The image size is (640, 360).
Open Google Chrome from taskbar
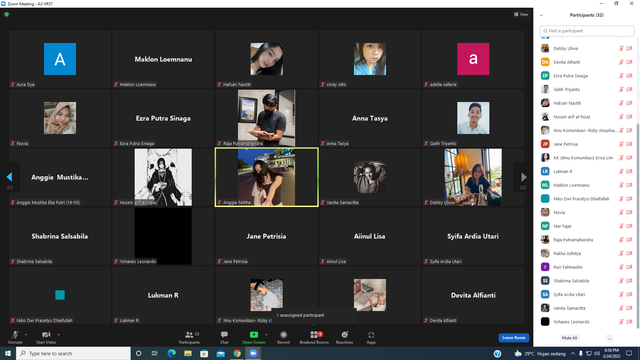[x=237, y=353]
